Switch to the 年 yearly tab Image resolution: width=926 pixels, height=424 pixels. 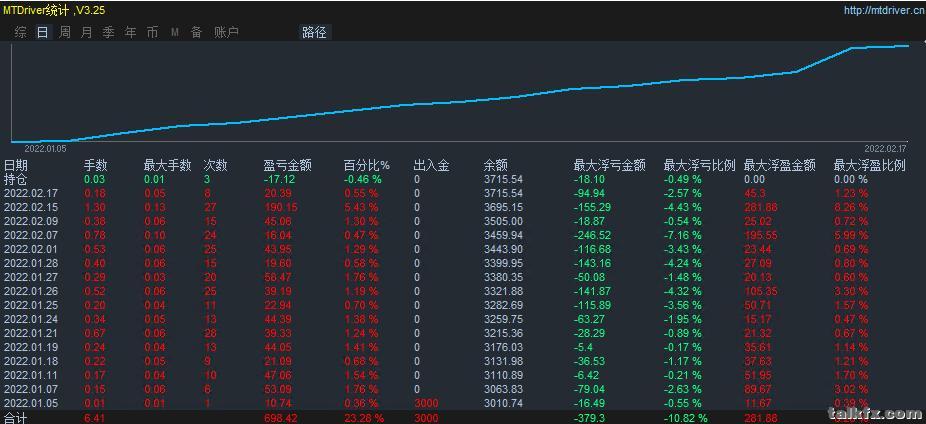[x=131, y=32]
